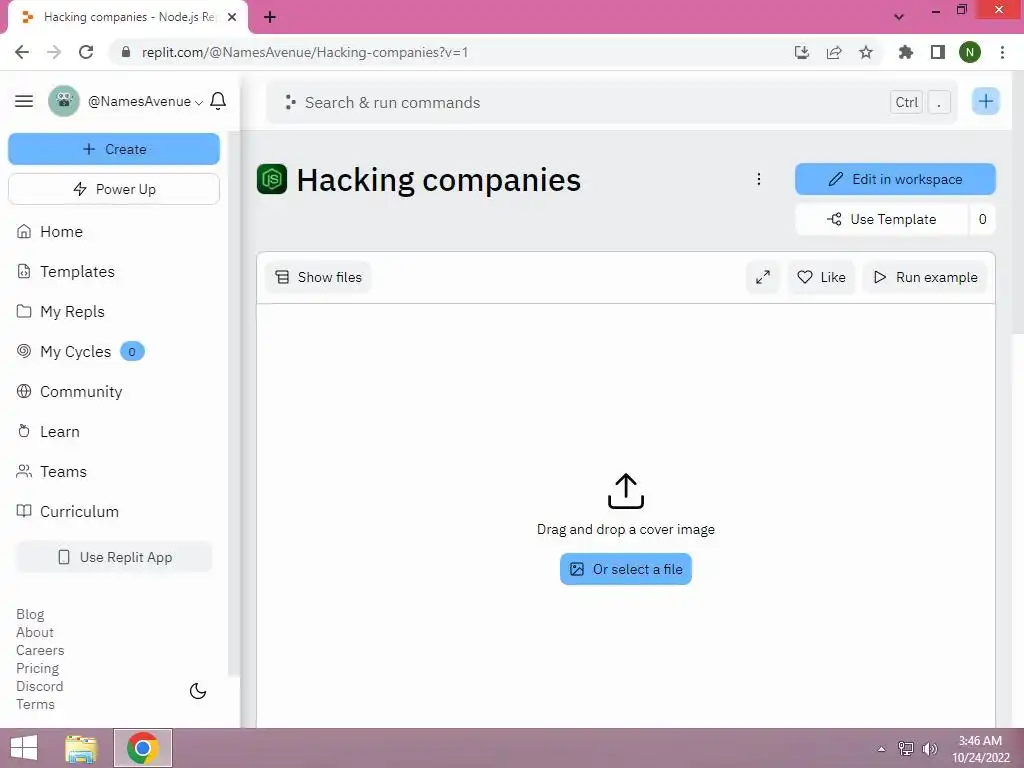Open File Explorer from the taskbar

tap(81, 748)
